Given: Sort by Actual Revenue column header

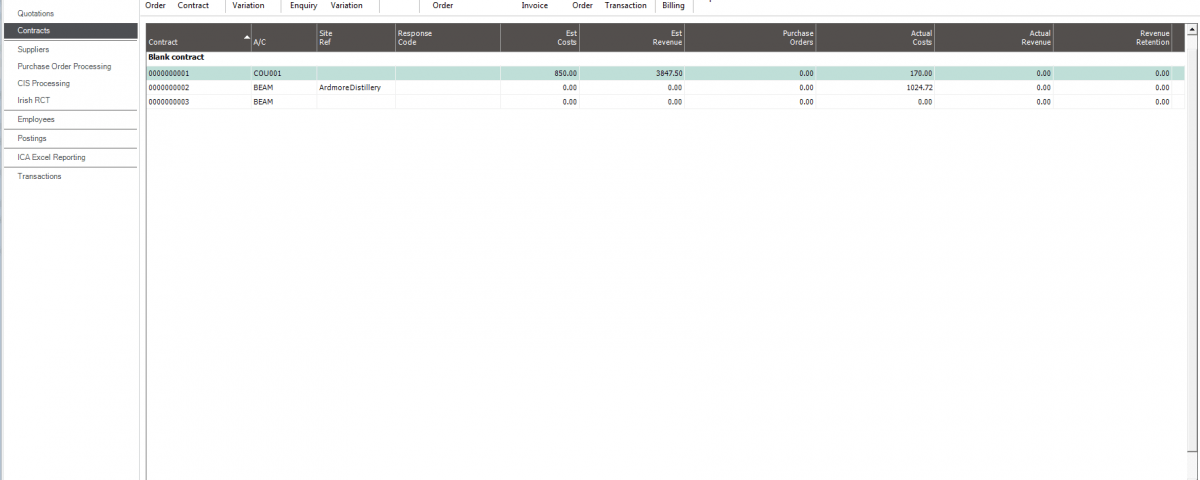Looking at the screenshot, I should 994,38.
